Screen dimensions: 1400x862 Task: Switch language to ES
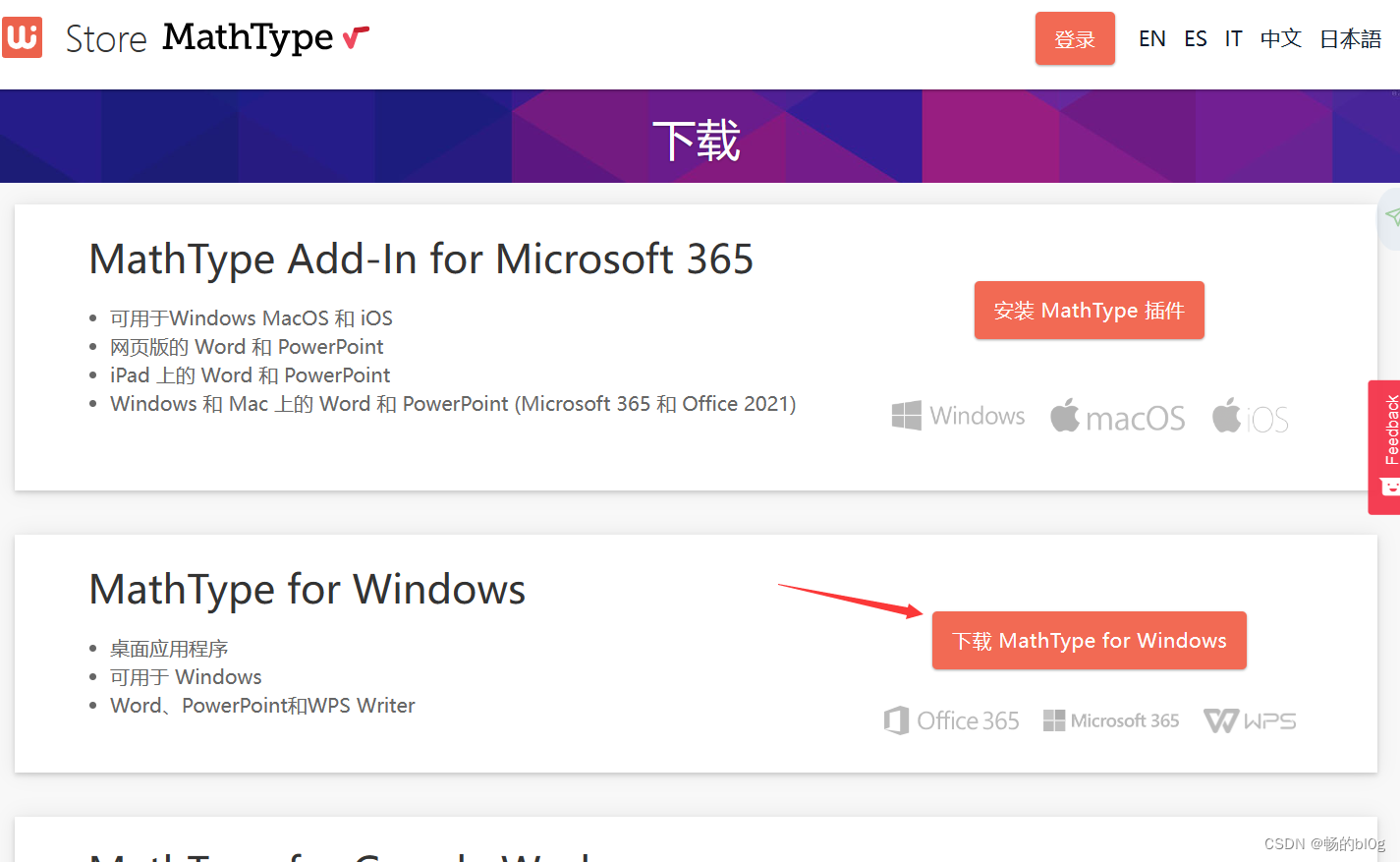pyautogui.click(x=1196, y=38)
